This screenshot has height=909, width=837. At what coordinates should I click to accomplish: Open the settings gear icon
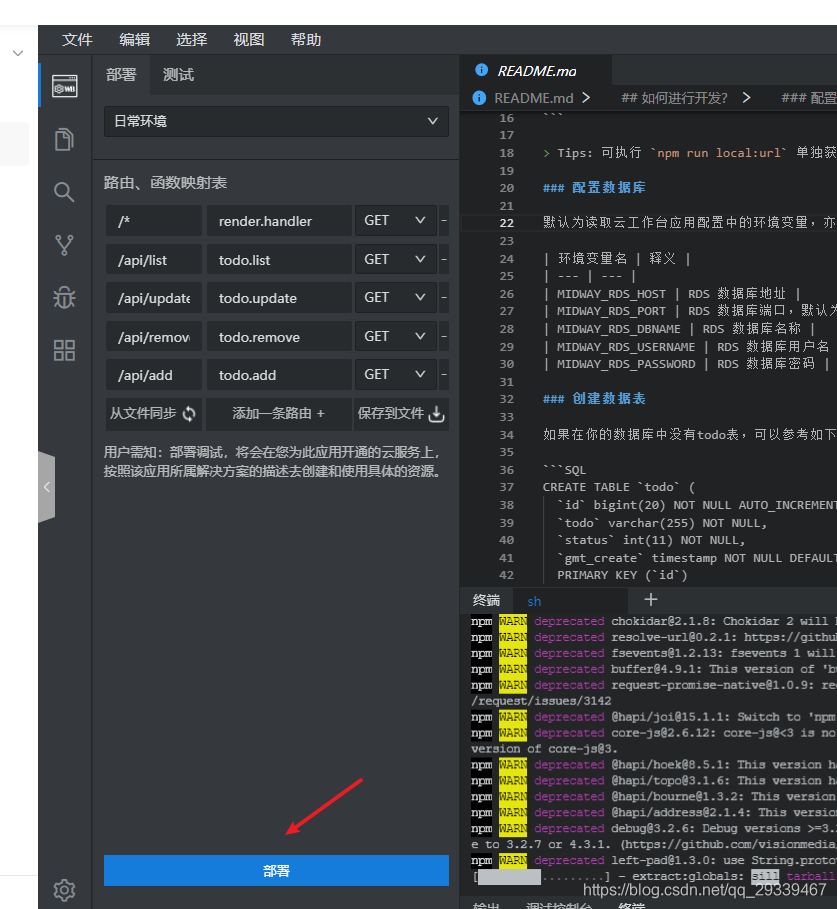tap(64, 890)
